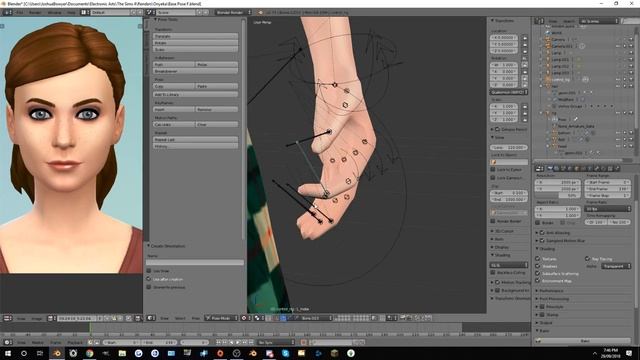
Task: Click the Translate button
Action: point(196,36)
